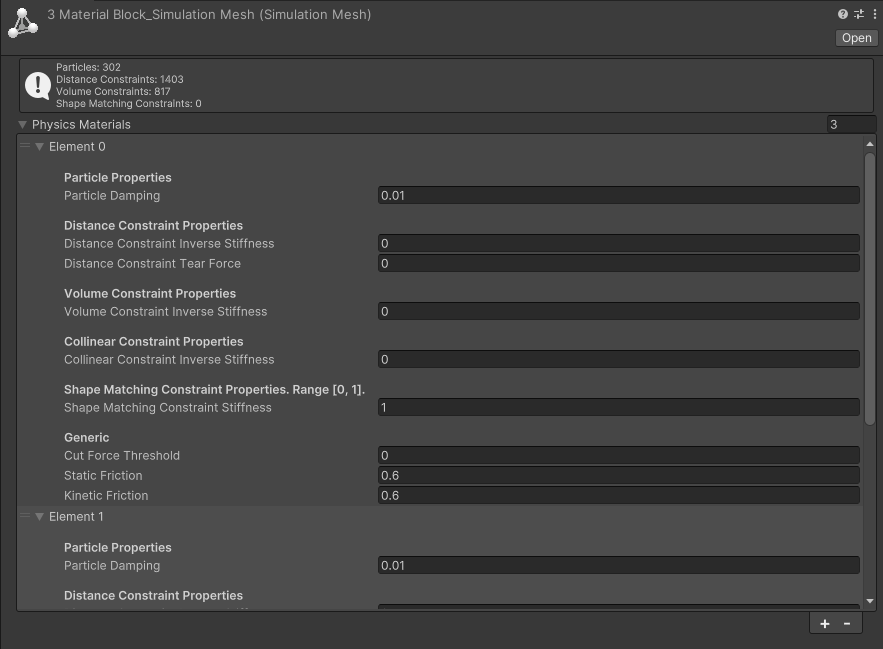Select the Particle Damping value field
This screenshot has width=883, height=649.
(617, 195)
